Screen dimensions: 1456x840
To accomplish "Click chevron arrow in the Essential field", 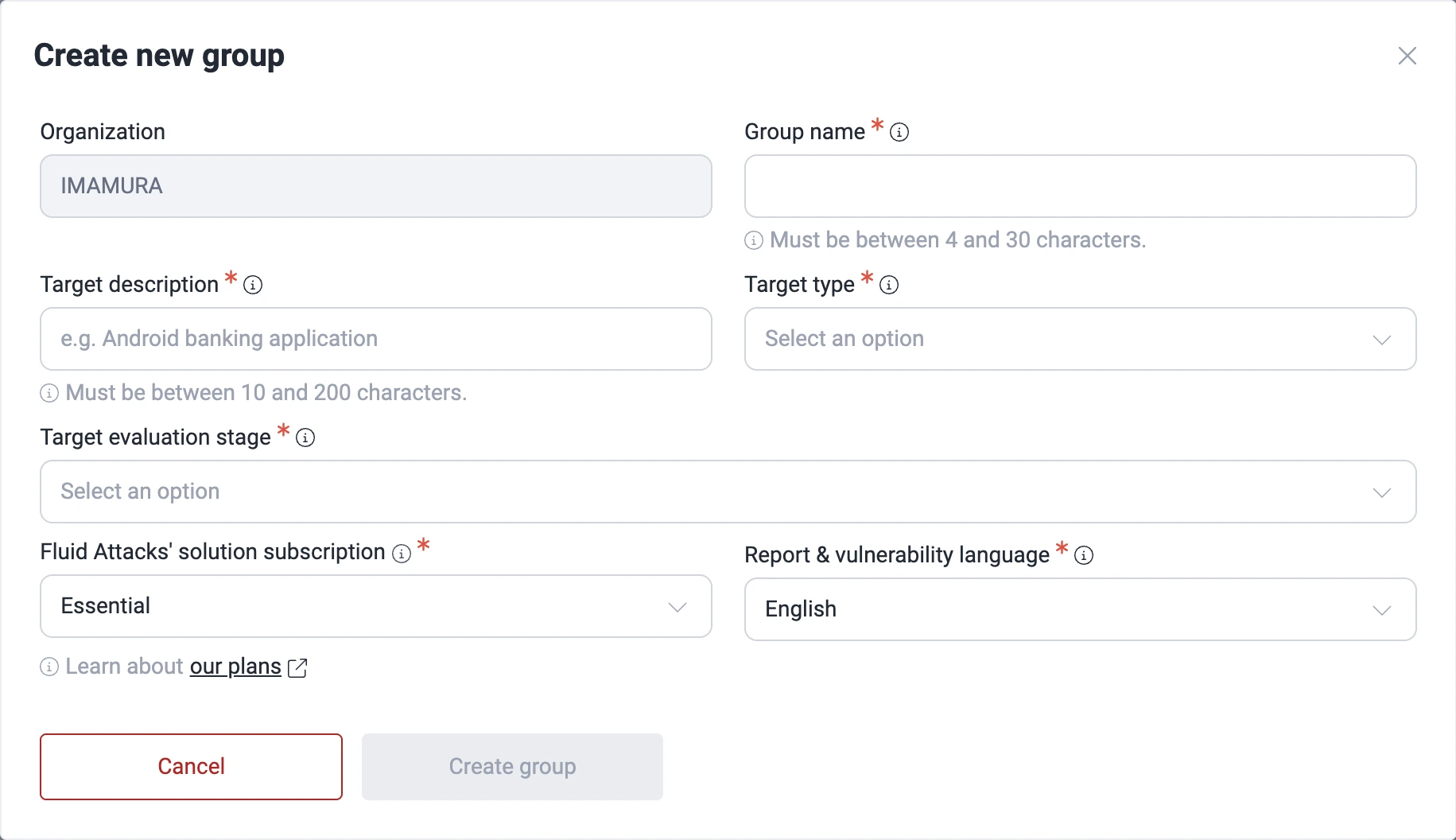I will 678,607.
